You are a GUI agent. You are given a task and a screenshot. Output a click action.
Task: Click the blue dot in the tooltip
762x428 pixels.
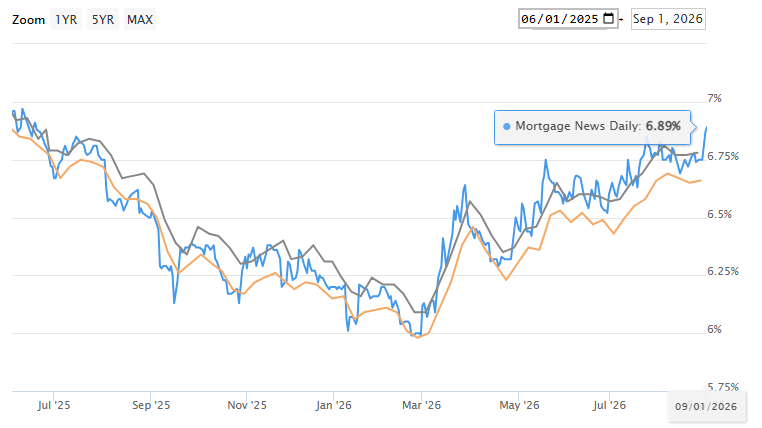pos(507,126)
